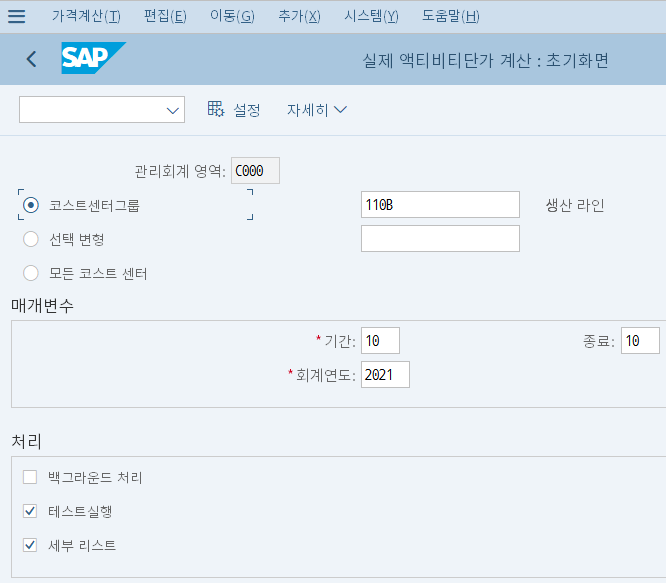
Task: Click the 회계연도 label
Action: coord(325,375)
